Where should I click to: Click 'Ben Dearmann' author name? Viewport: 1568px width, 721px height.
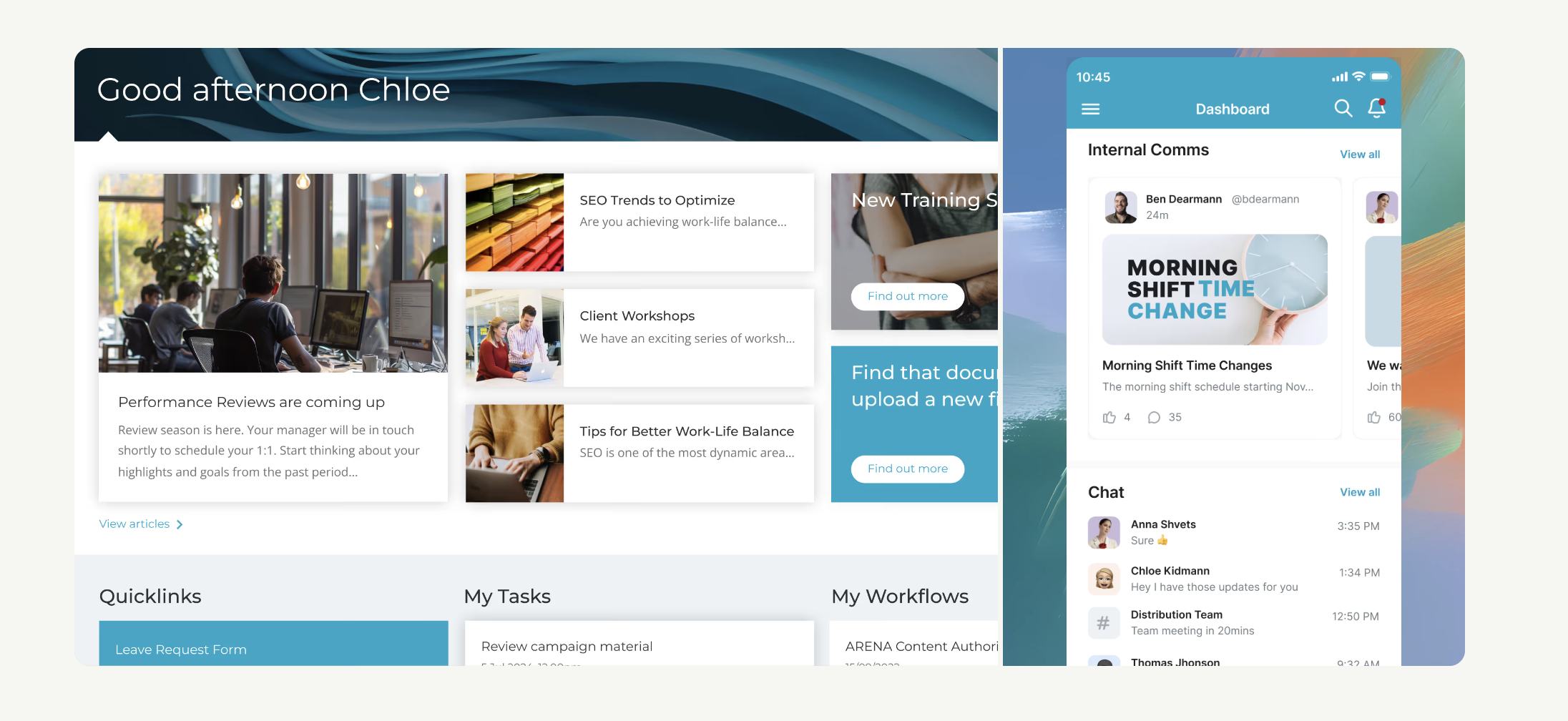pyautogui.click(x=1183, y=199)
